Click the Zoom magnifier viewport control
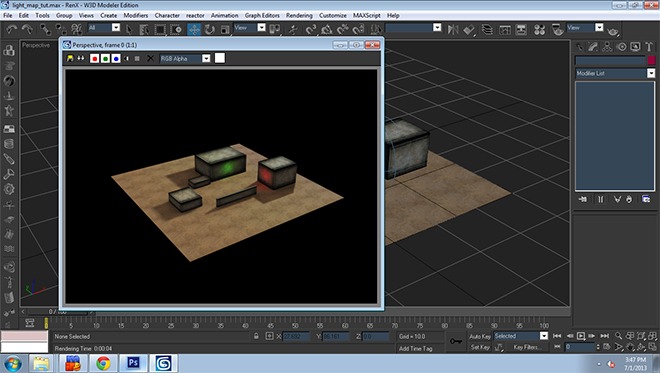The image size is (660, 373). point(618,336)
